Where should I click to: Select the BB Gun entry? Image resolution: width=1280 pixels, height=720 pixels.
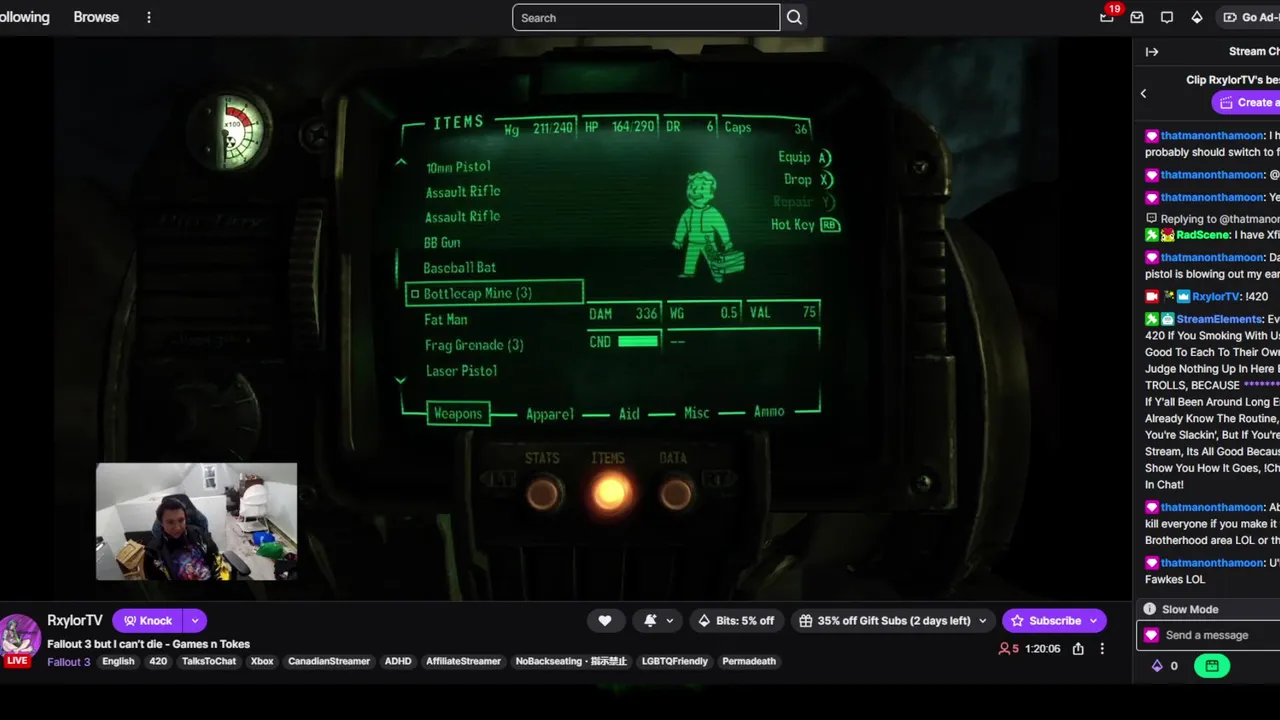[x=442, y=242]
